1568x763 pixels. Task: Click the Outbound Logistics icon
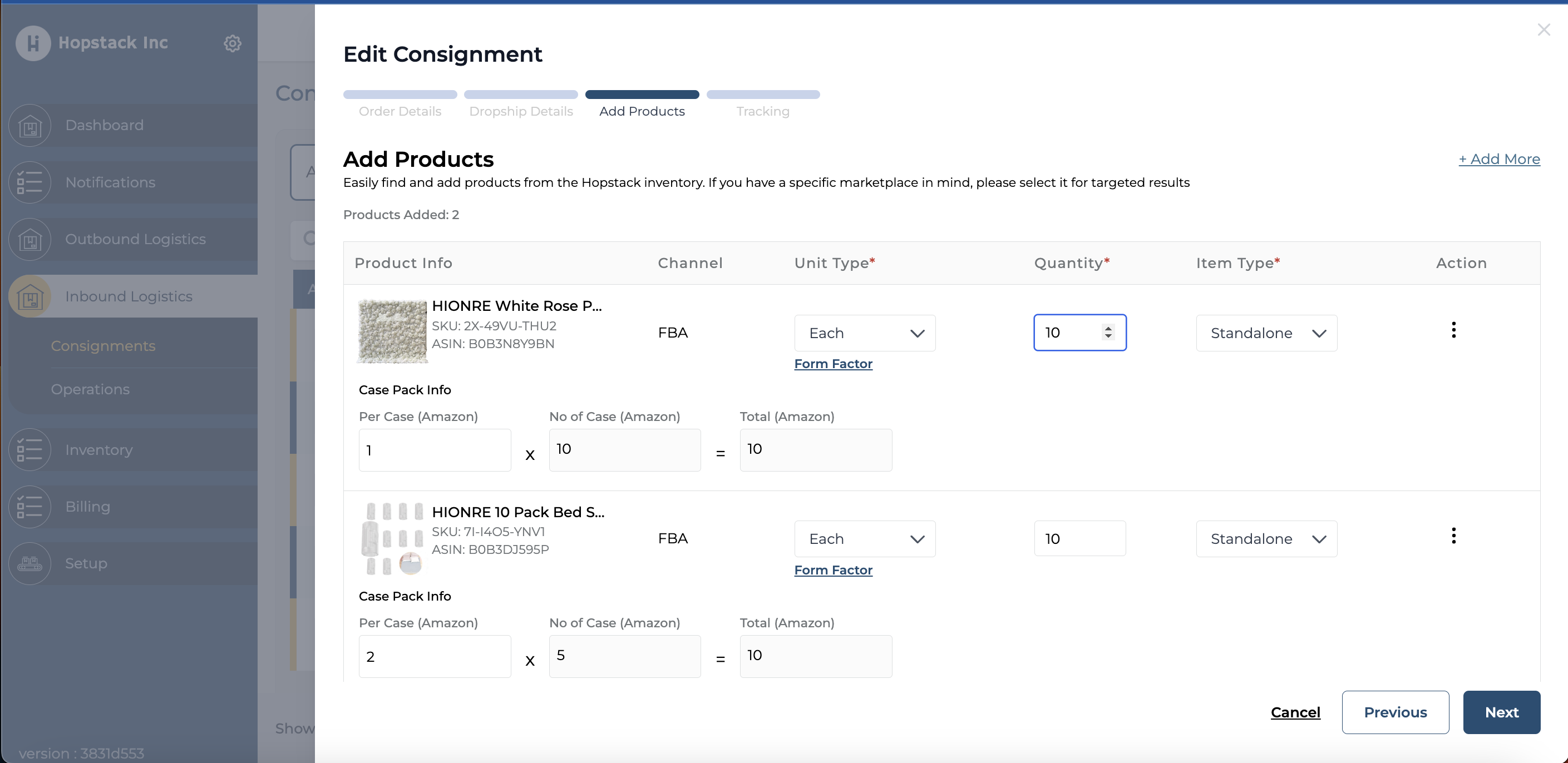point(30,239)
